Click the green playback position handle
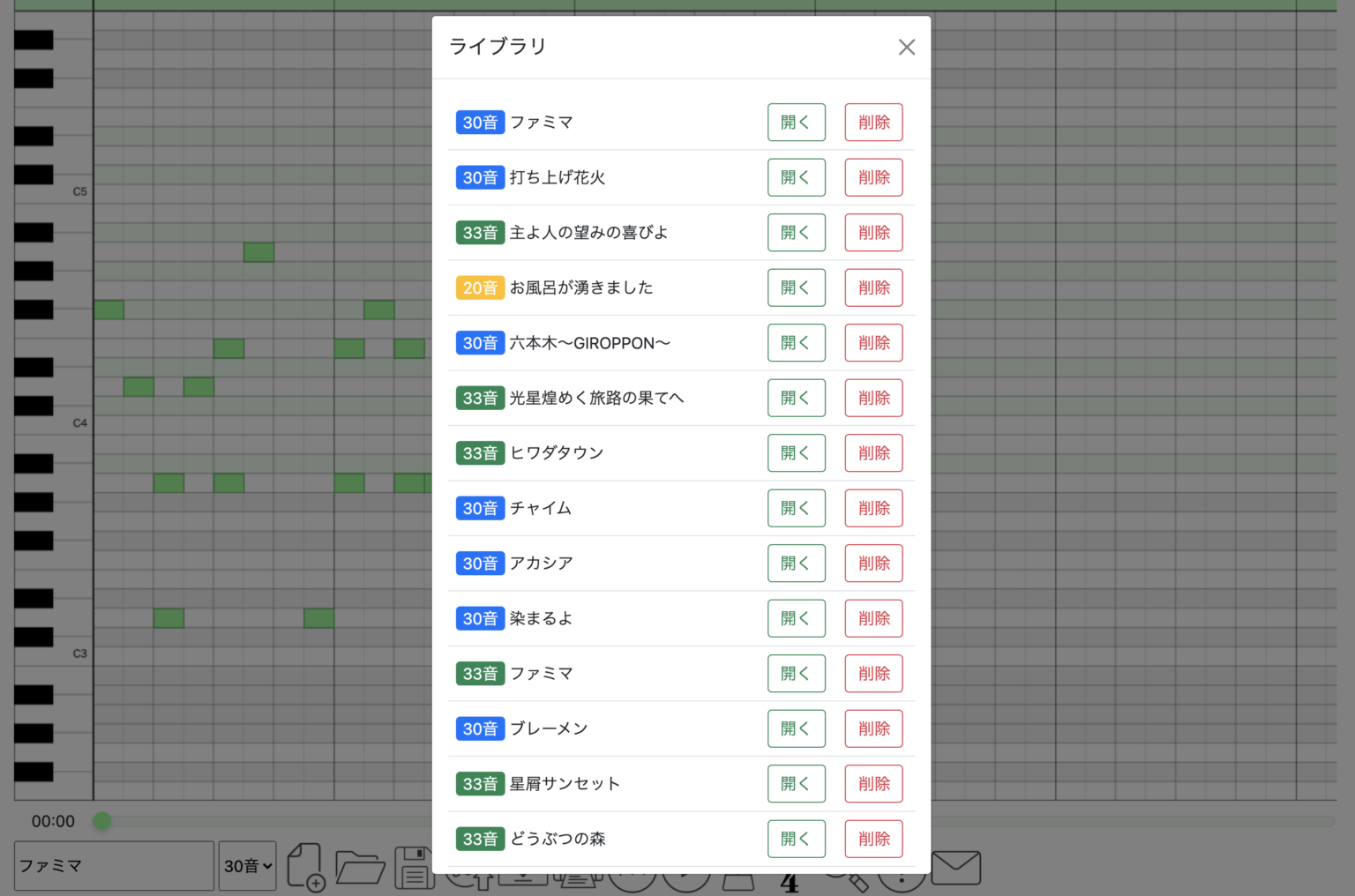 pyautogui.click(x=102, y=821)
